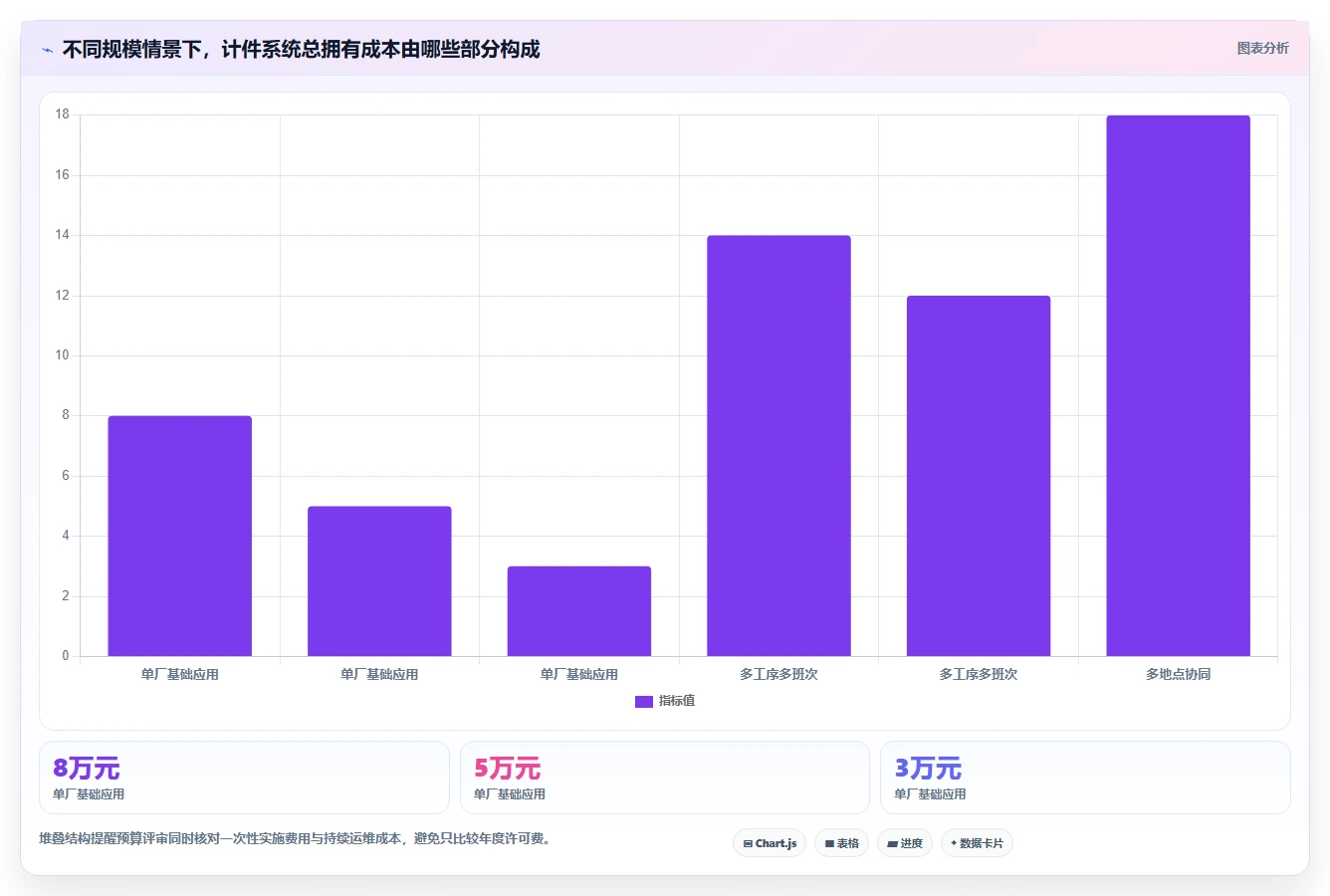
Task: Open the 图表分析 label in the header
Action: pos(1262,48)
